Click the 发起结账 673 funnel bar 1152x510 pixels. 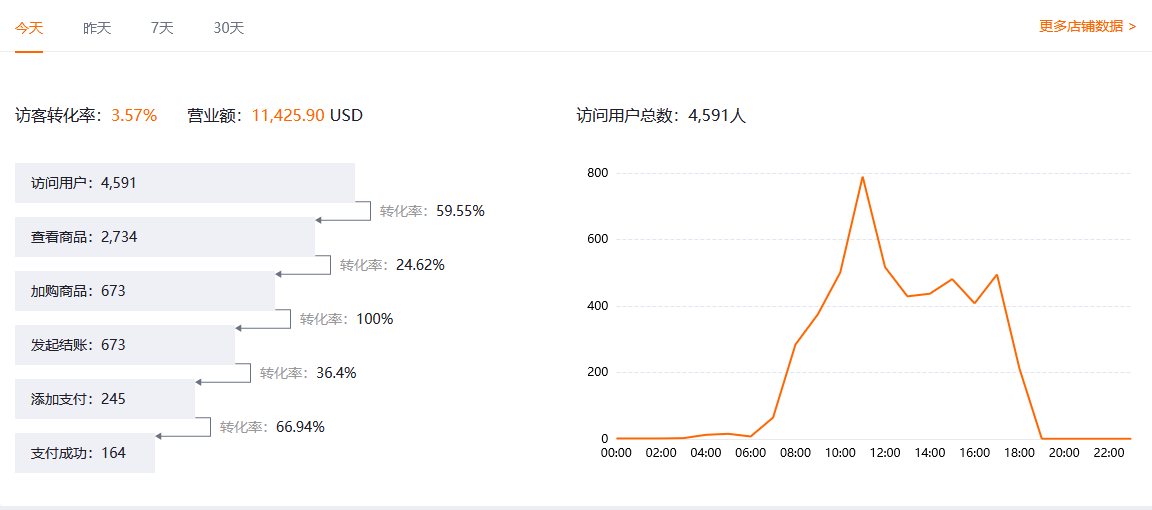(x=125, y=345)
